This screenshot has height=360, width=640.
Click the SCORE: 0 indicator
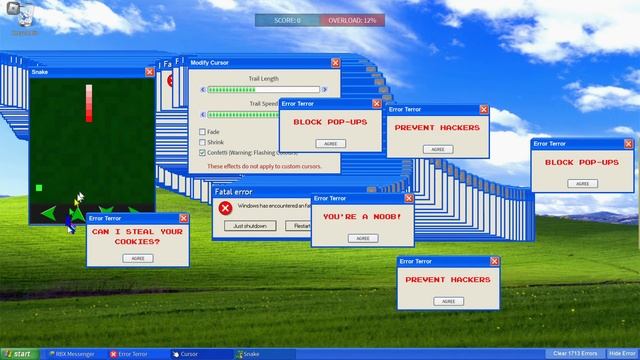click(x=287, y=20)
